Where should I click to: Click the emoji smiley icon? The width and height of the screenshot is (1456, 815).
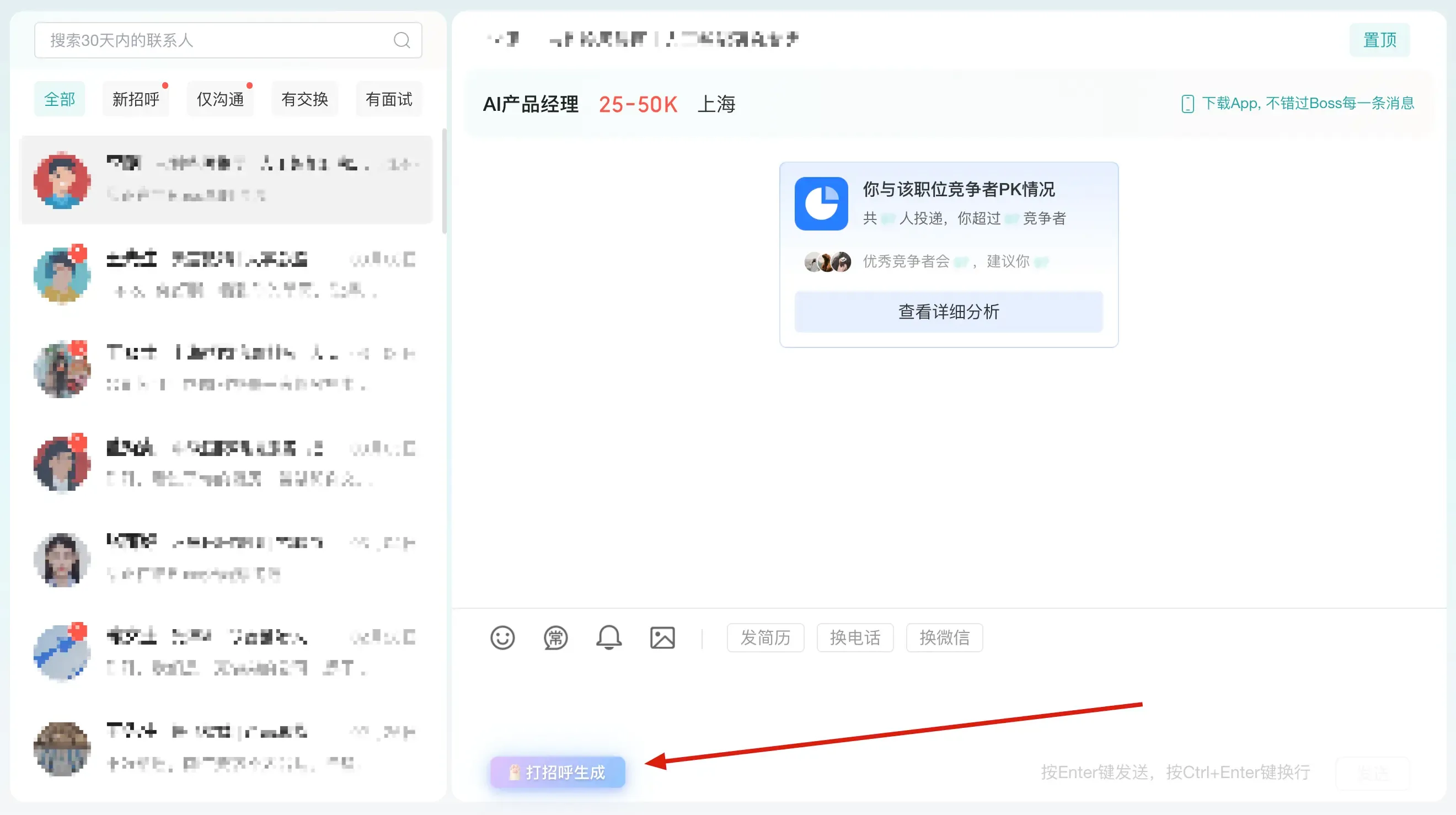[502, 637]
